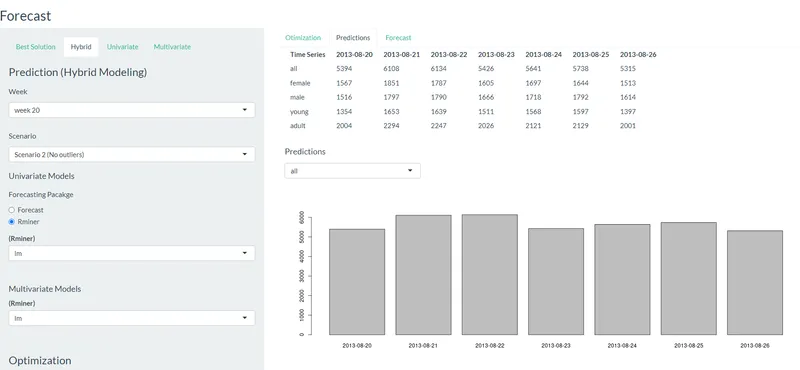Open the Otimization tab
This screenshot has width=800, height=370.
(x=303, y=38)
